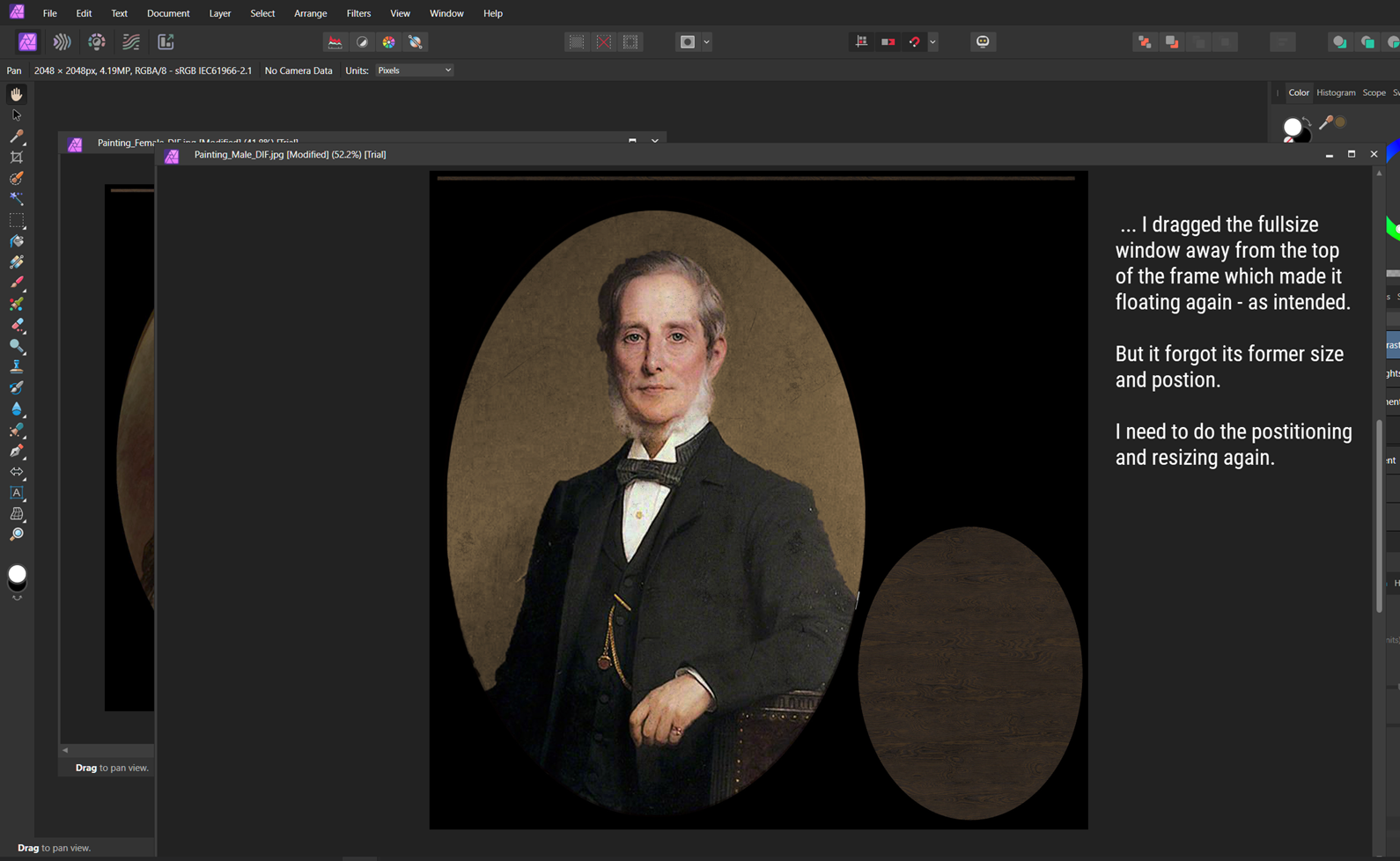Screen dimensions: 1400x861
Task: Toggle the Quick Mask button
Action: coord(688,41)
